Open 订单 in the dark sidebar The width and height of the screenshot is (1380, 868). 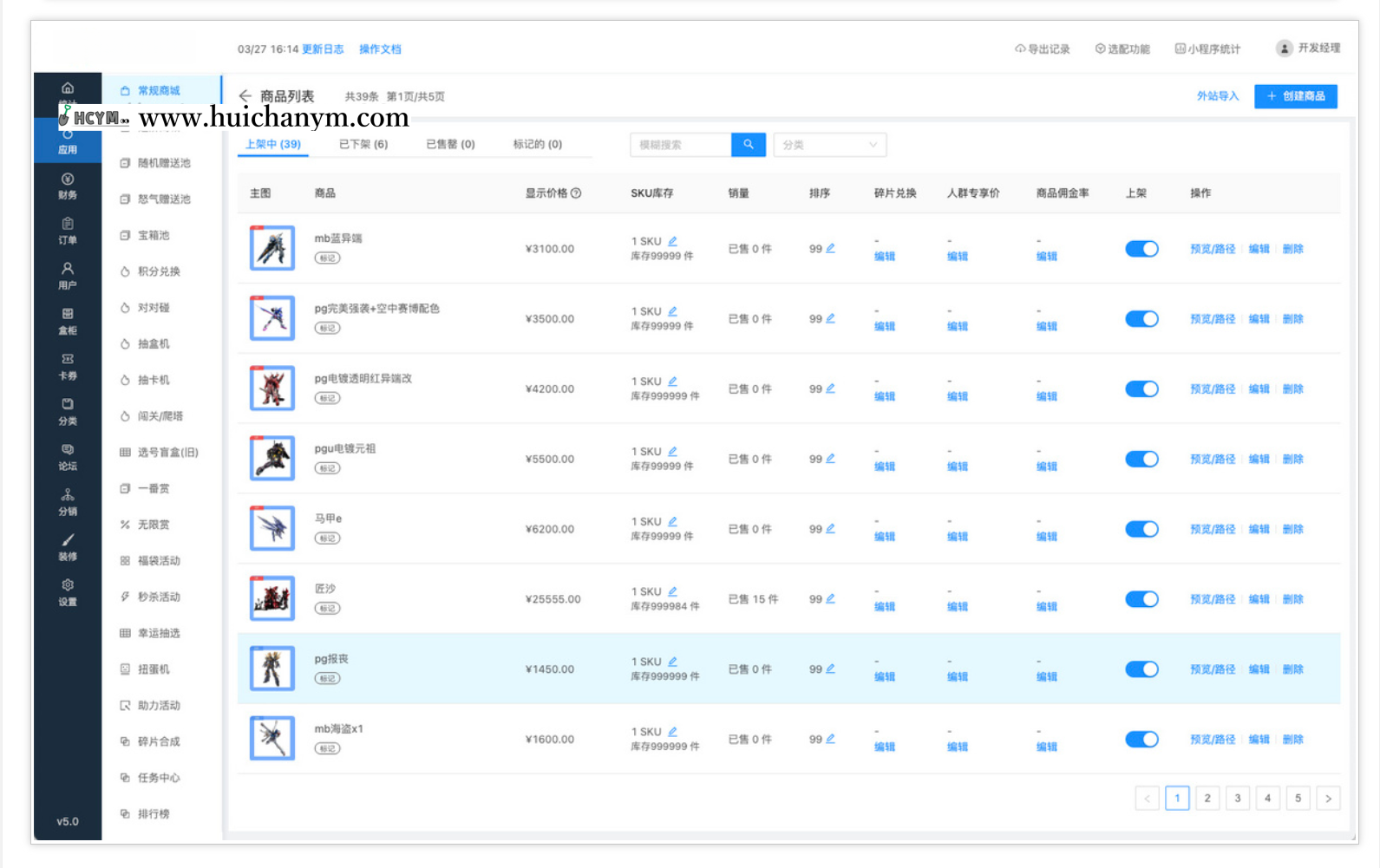click(x=68, y=232)
